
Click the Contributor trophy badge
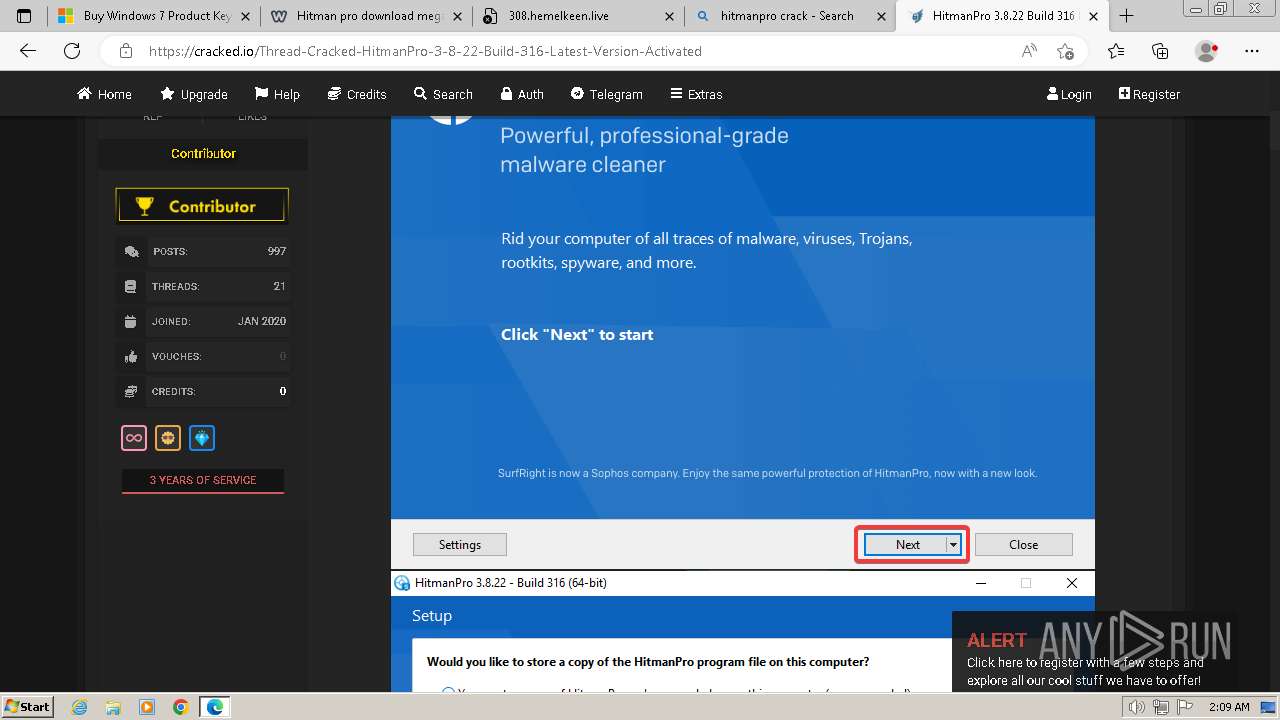pyautogui.click(x=202, y=206)
